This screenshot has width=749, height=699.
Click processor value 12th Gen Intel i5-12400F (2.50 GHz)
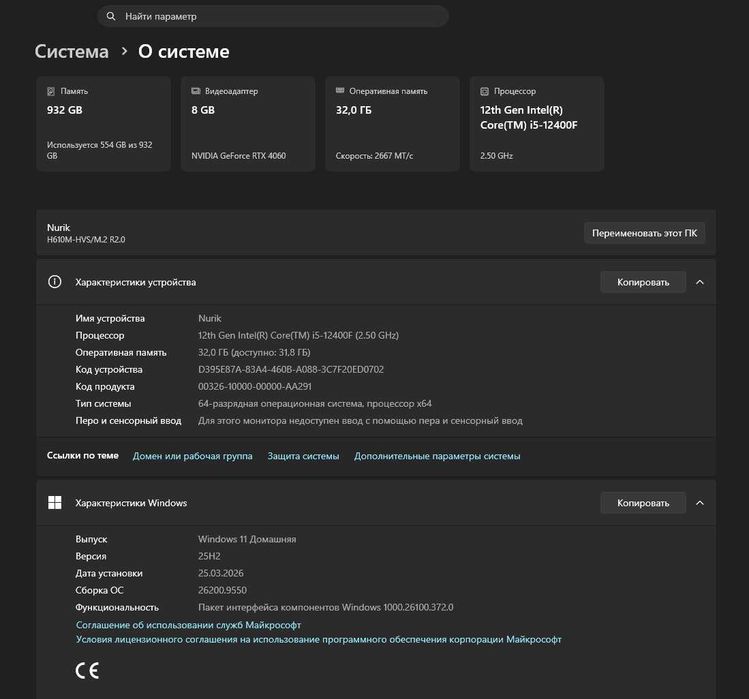(x=299, y=335)
